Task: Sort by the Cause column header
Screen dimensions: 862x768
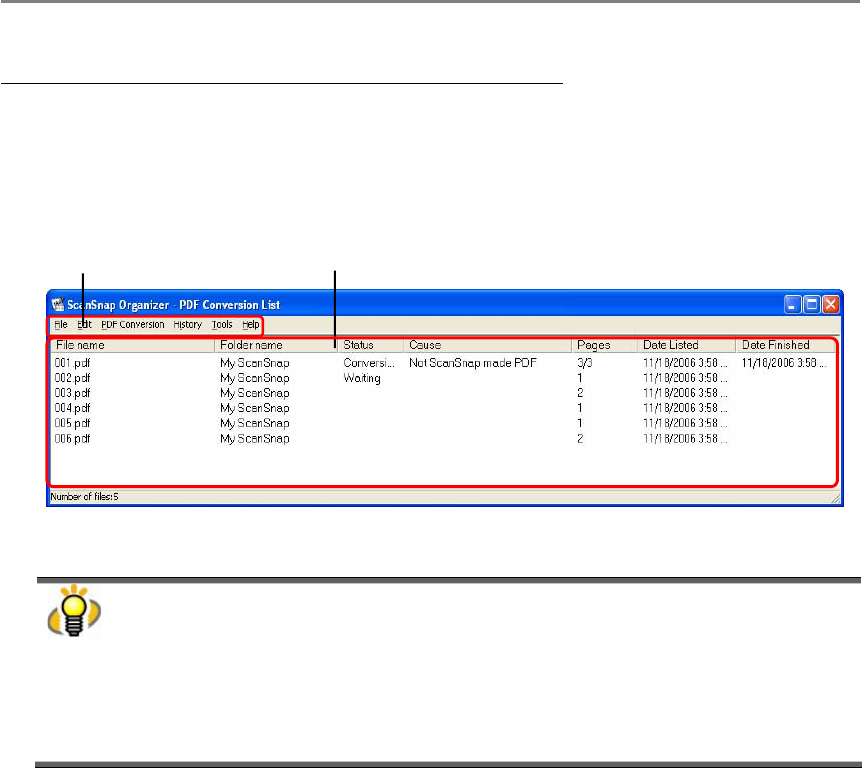Action: (488, 345)
